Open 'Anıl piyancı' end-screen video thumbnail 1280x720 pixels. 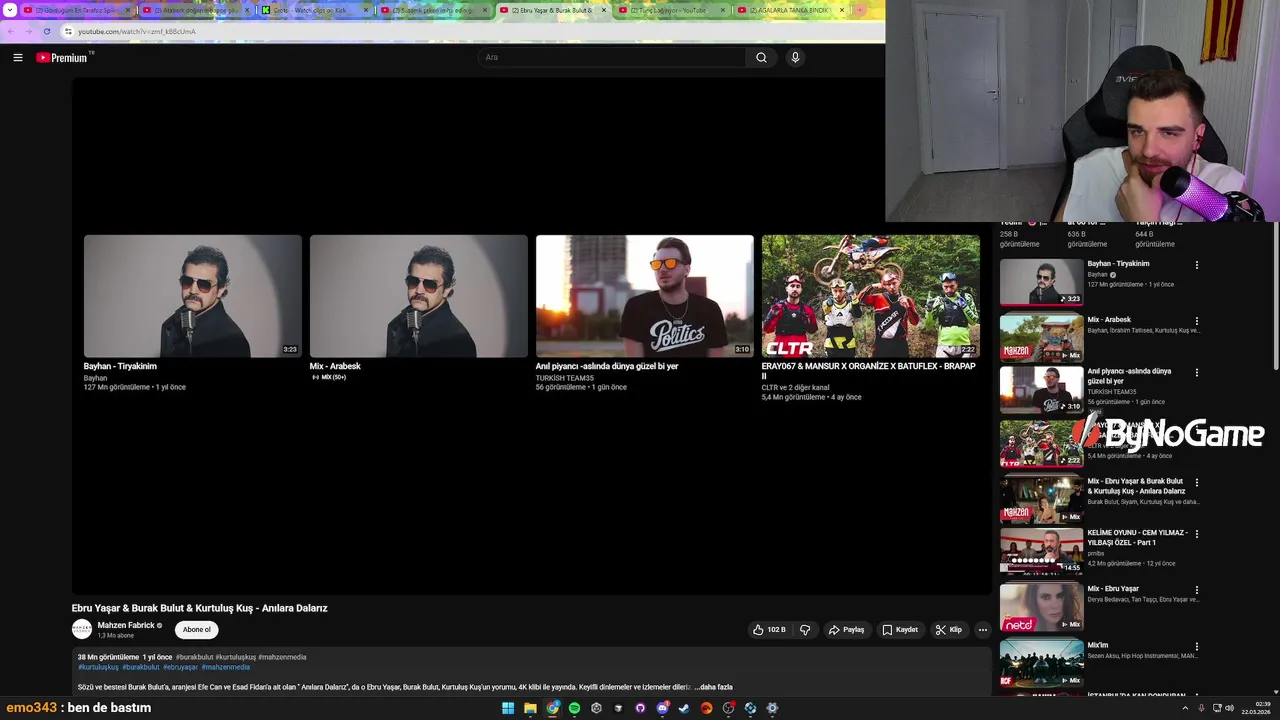tap(645, 296)
